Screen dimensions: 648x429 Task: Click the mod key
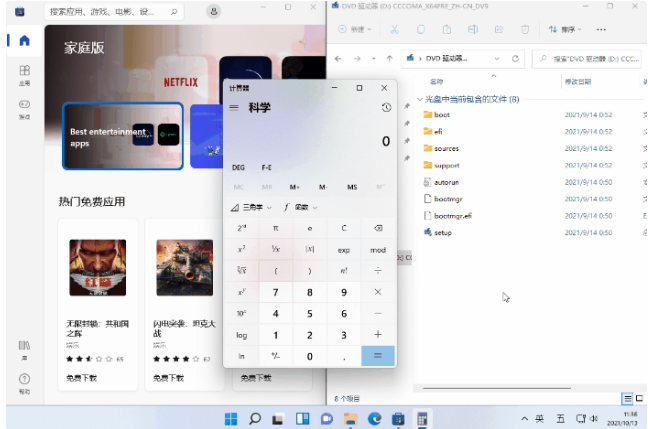click(x=378, y=250)
